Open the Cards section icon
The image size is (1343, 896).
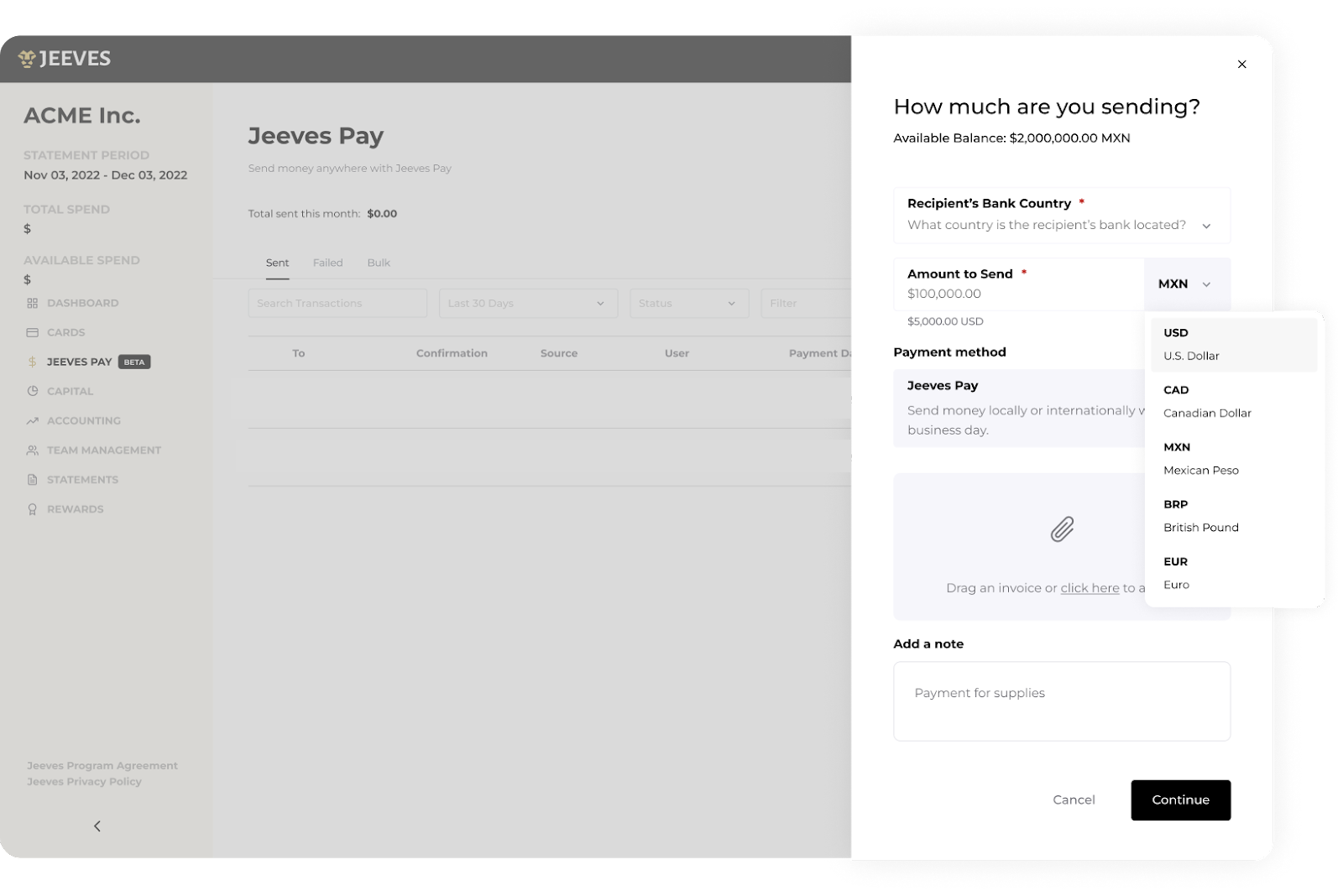(32, 332)
